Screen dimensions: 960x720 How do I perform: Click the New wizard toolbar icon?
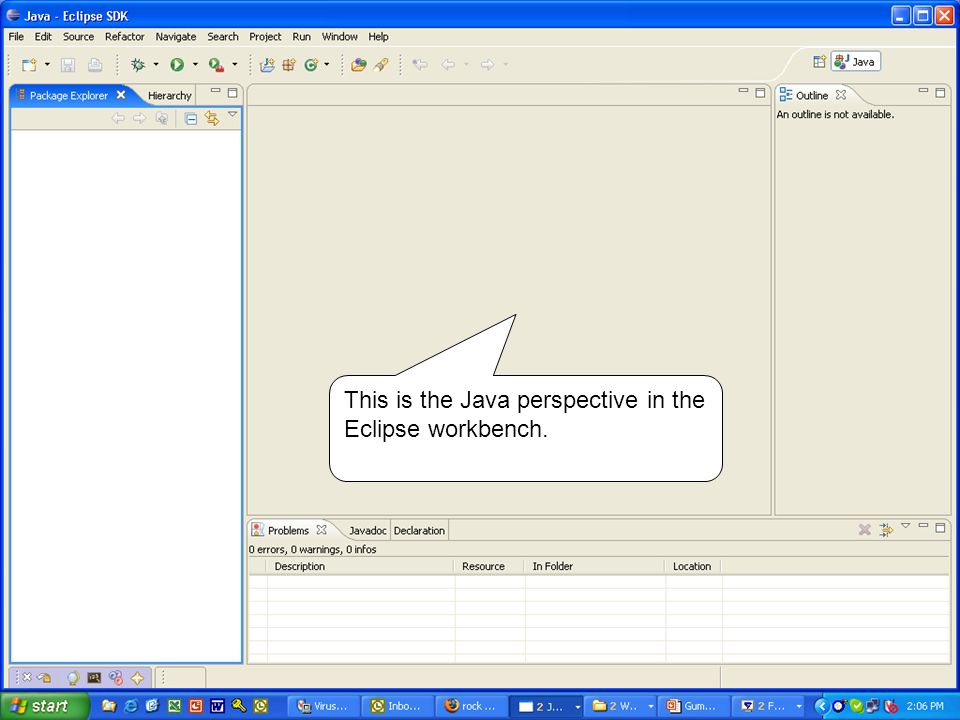point(29,64)
